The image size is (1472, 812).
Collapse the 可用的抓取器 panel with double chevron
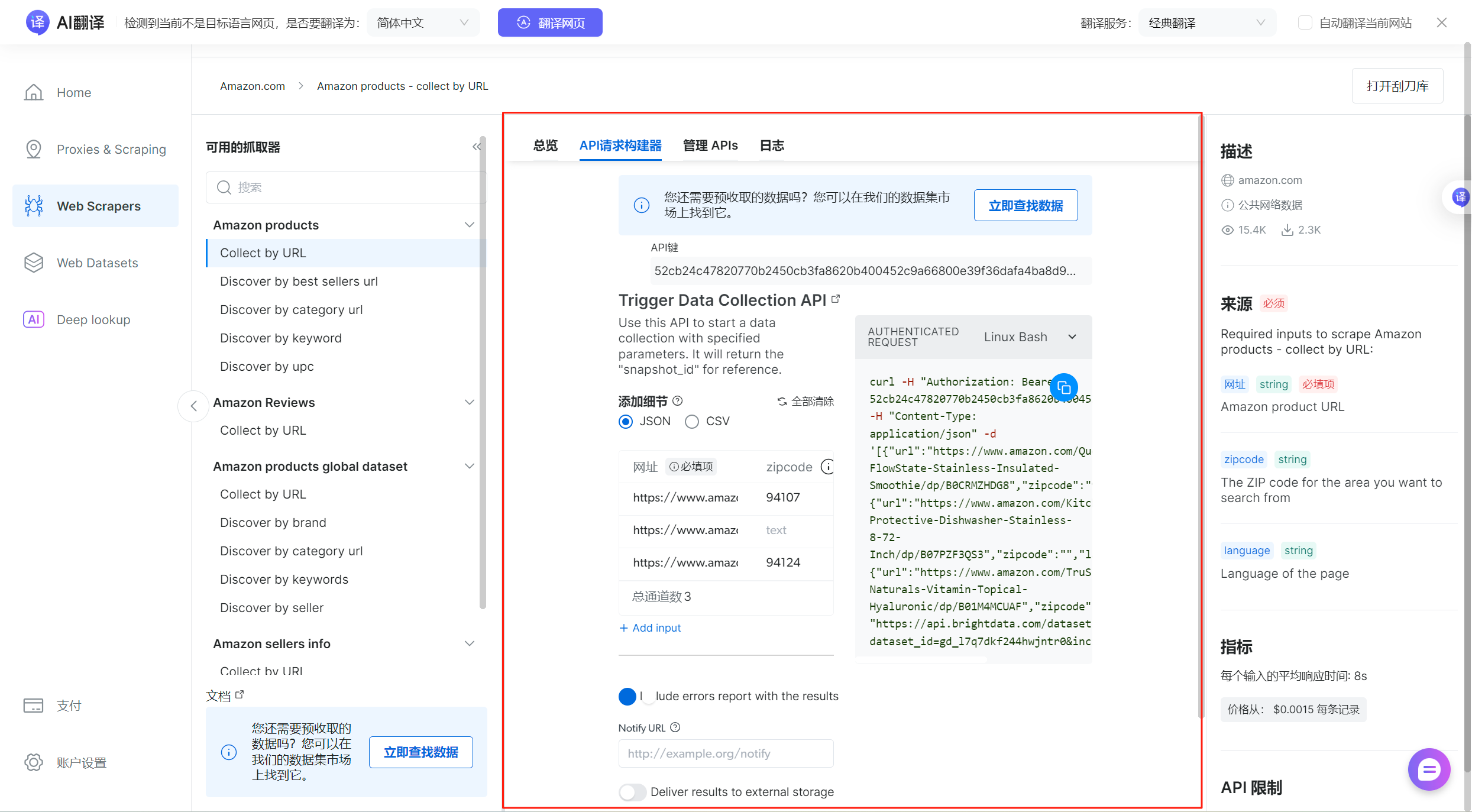point(476,147)
